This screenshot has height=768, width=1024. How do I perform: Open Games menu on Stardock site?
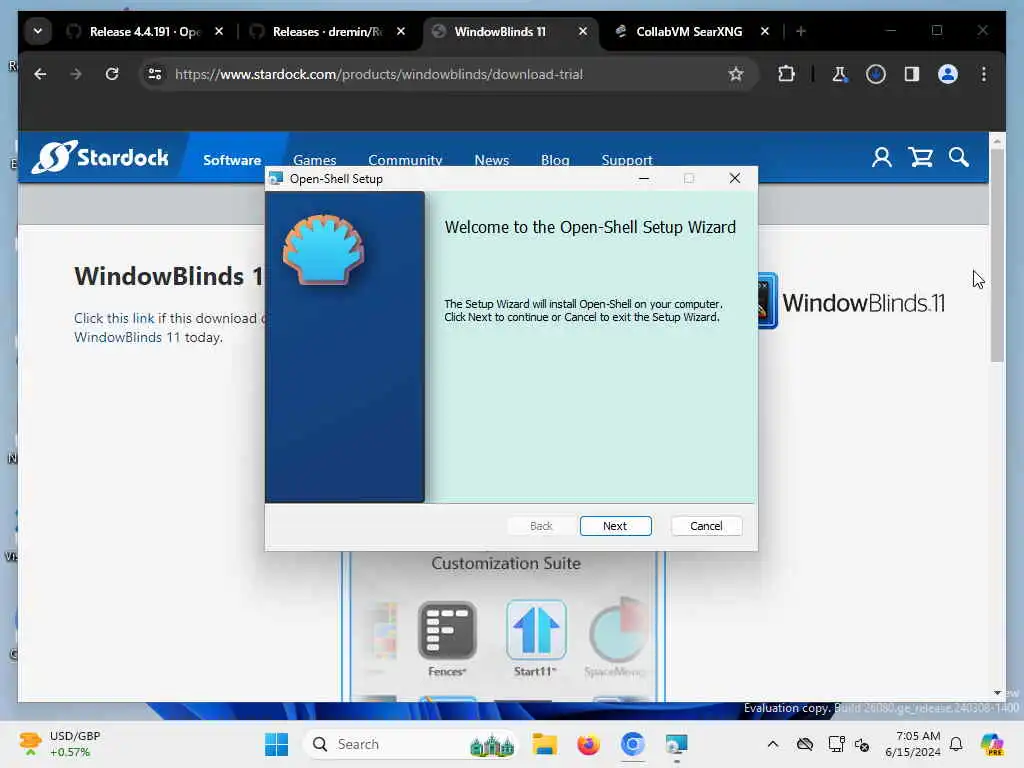(315, 160)
